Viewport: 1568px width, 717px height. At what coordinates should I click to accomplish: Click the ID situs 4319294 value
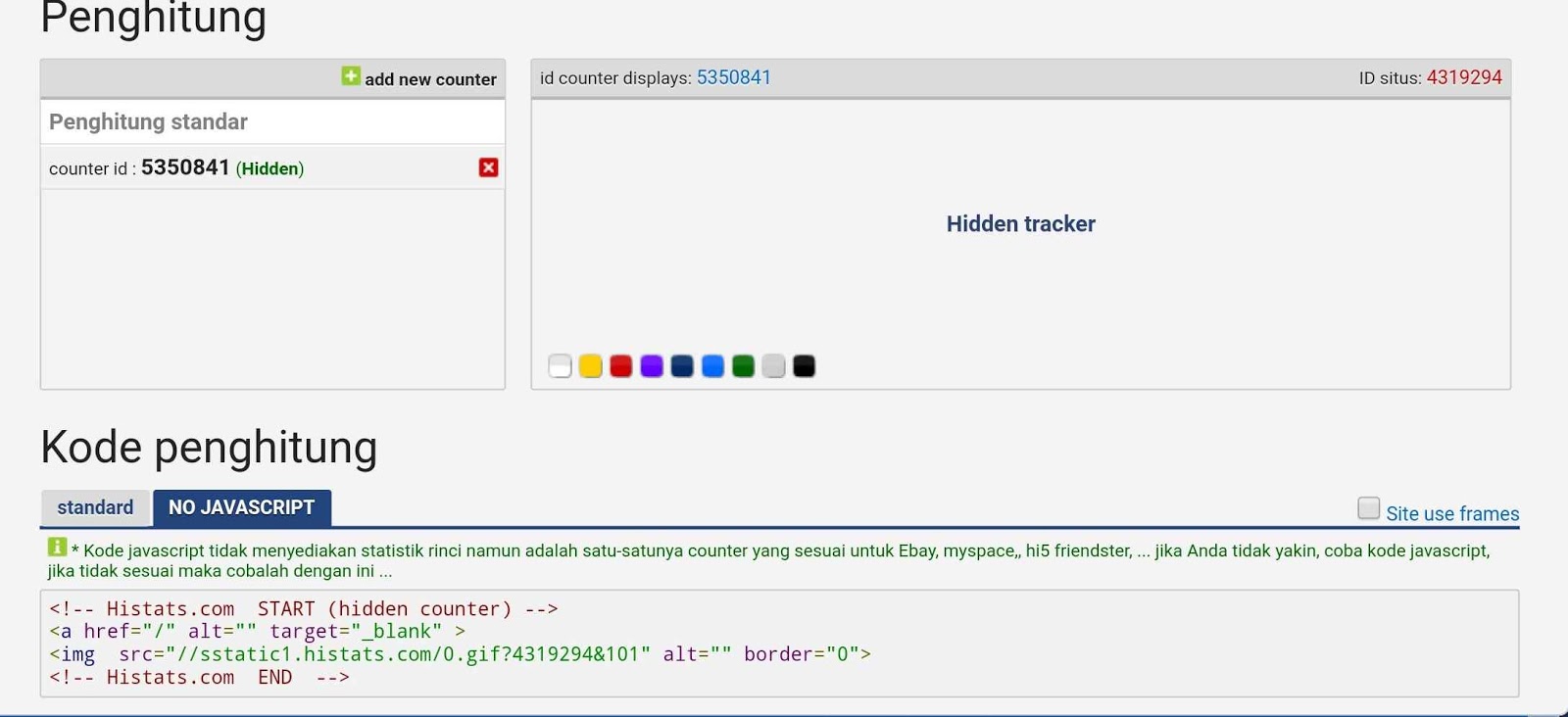(1464, 77)
